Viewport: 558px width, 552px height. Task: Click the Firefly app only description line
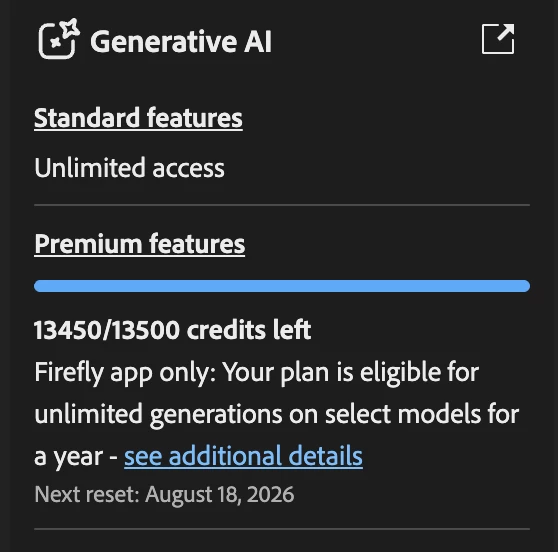(x=257, y=373)
